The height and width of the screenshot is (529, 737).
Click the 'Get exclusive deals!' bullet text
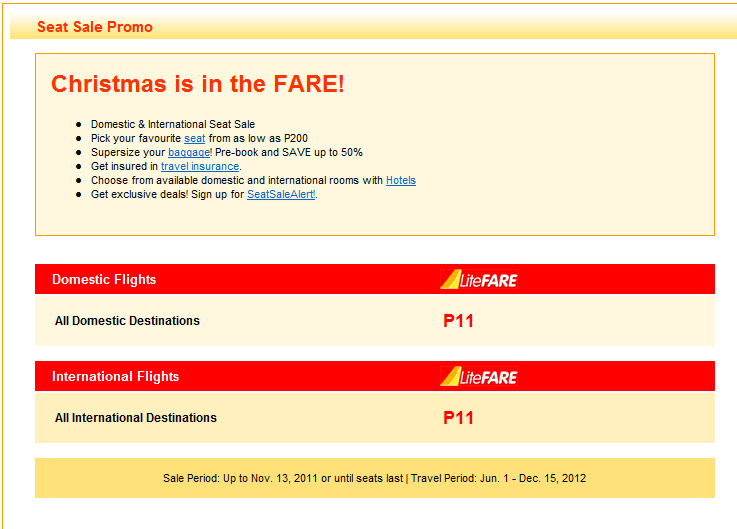click(140, 194)
